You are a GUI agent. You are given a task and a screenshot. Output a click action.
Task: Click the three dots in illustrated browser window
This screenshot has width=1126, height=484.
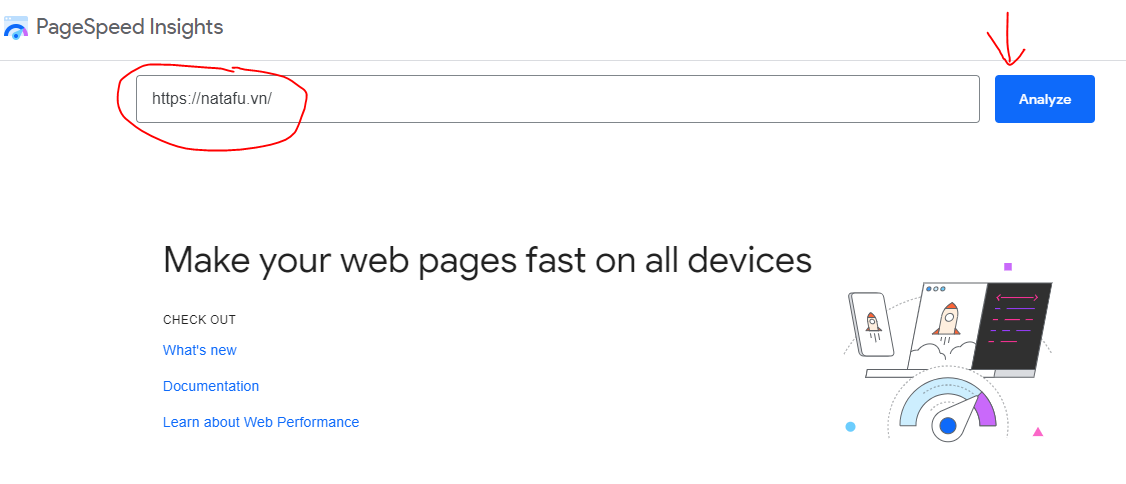pyautogui.click(x=936, y=289)
